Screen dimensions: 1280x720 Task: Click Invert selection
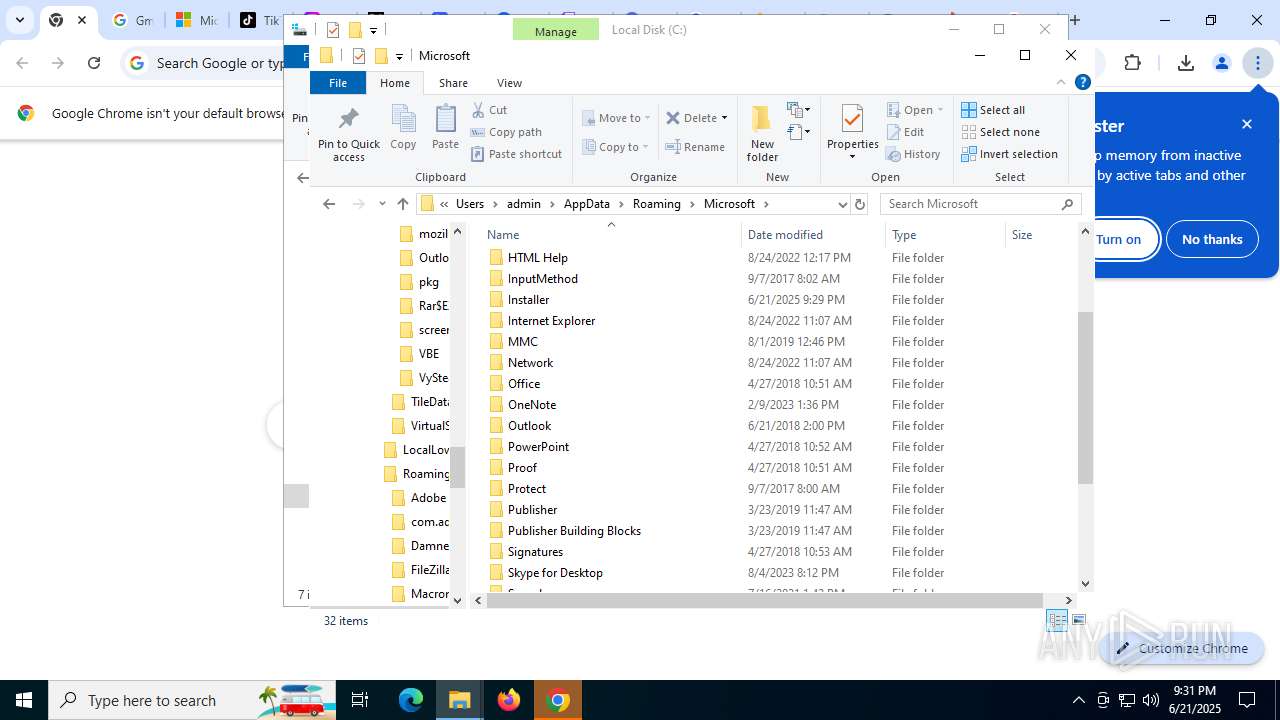click(1009, 154)
